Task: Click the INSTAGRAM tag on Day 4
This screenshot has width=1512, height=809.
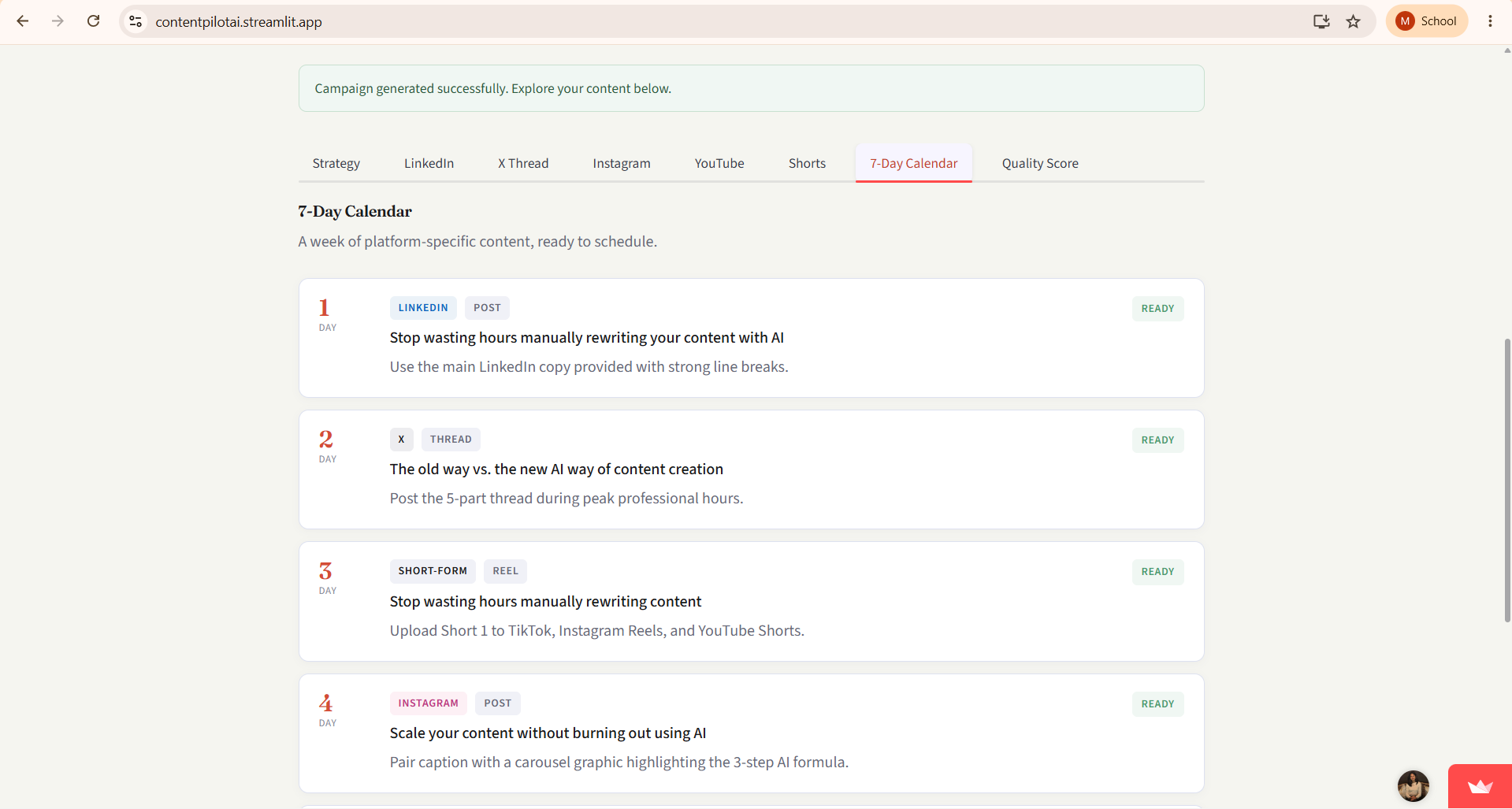Action: point(429,703)
